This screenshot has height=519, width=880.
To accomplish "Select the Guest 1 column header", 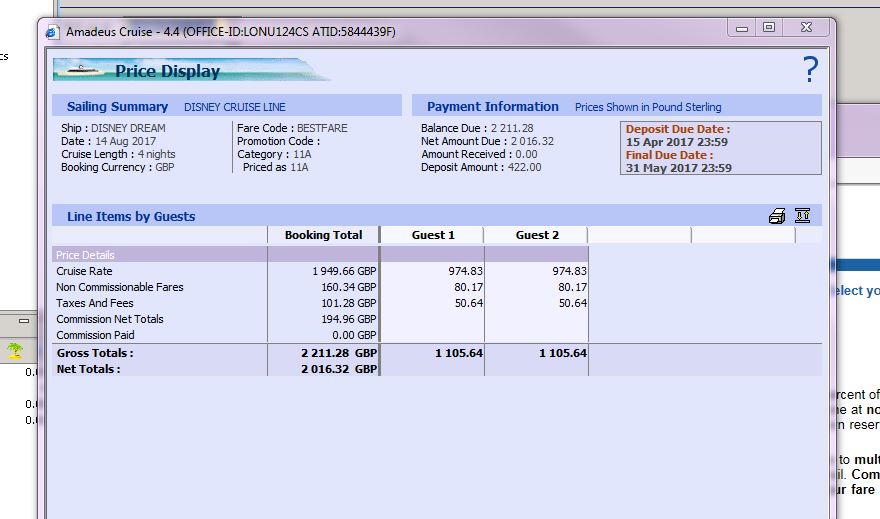I will coord(433,235).
